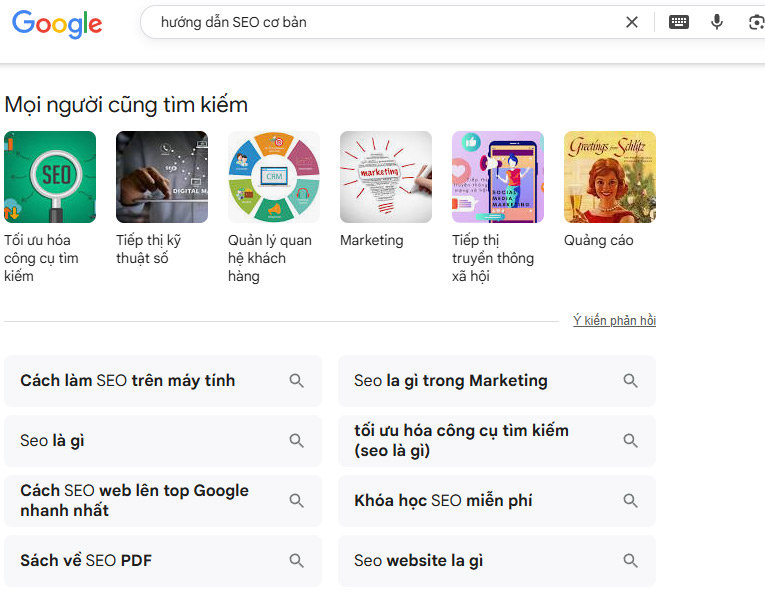Select the 'Marketing' label

coord(372,240)
